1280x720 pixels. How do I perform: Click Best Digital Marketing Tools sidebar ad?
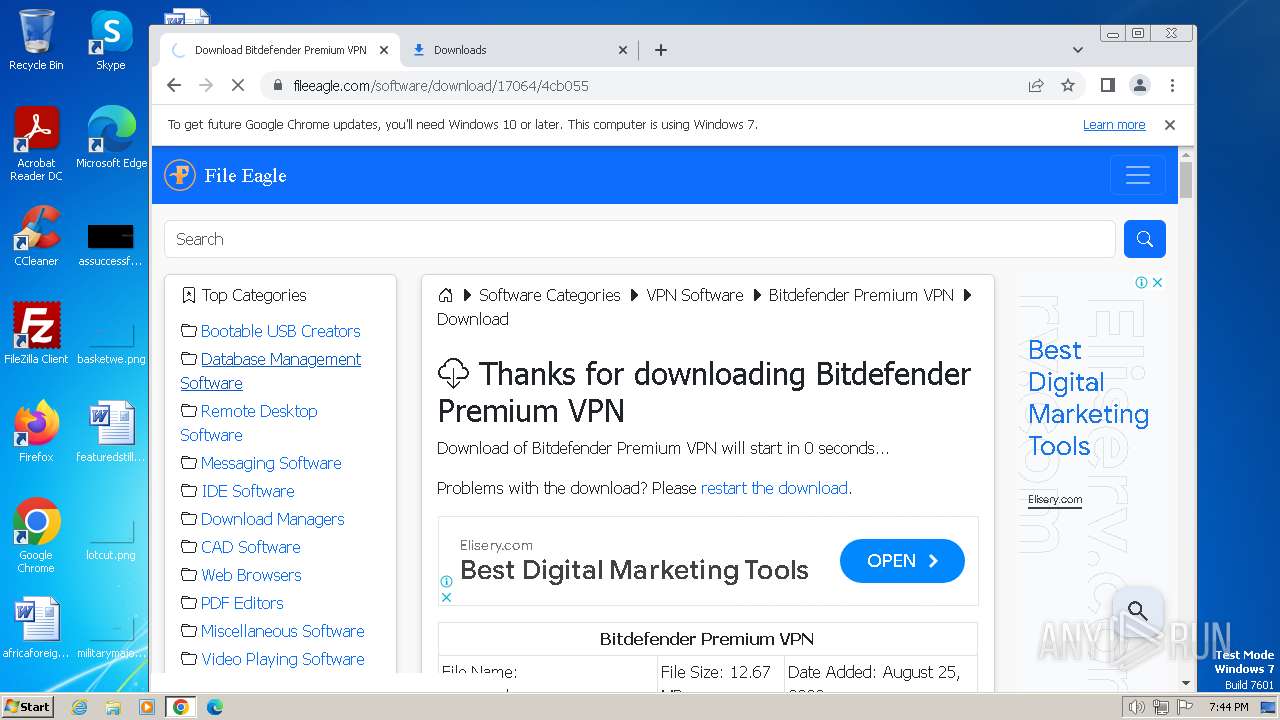point(1088,398)
